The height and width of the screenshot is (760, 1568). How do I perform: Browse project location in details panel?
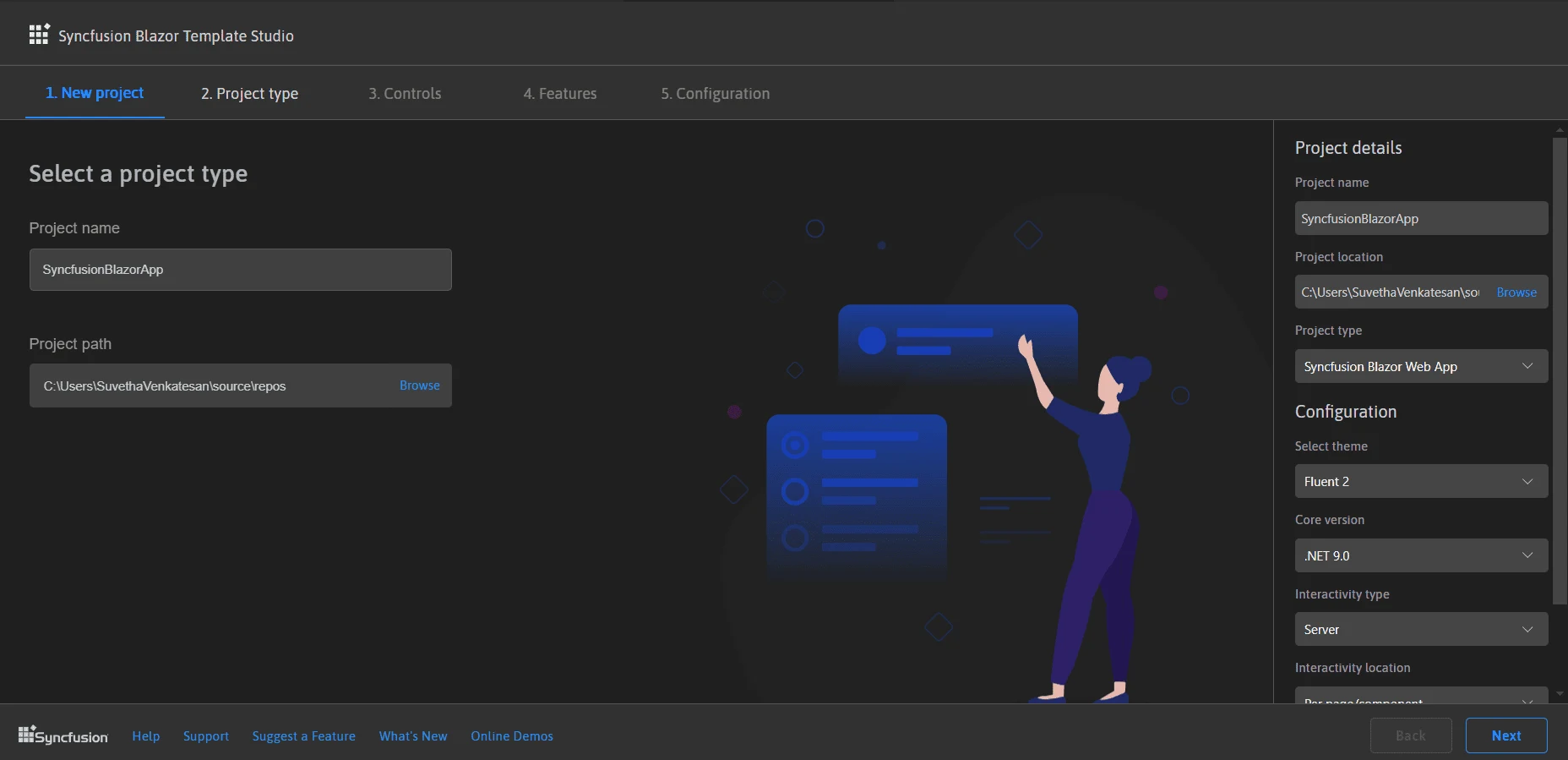1516,293
